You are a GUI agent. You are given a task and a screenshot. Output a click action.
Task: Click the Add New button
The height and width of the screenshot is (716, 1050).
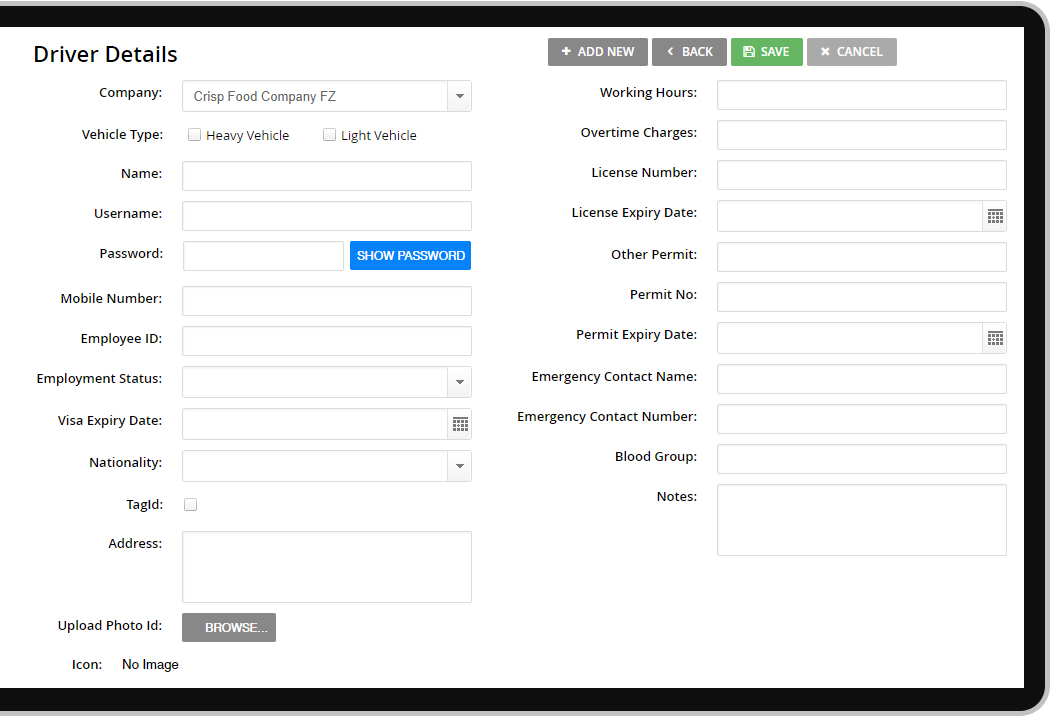597,52
